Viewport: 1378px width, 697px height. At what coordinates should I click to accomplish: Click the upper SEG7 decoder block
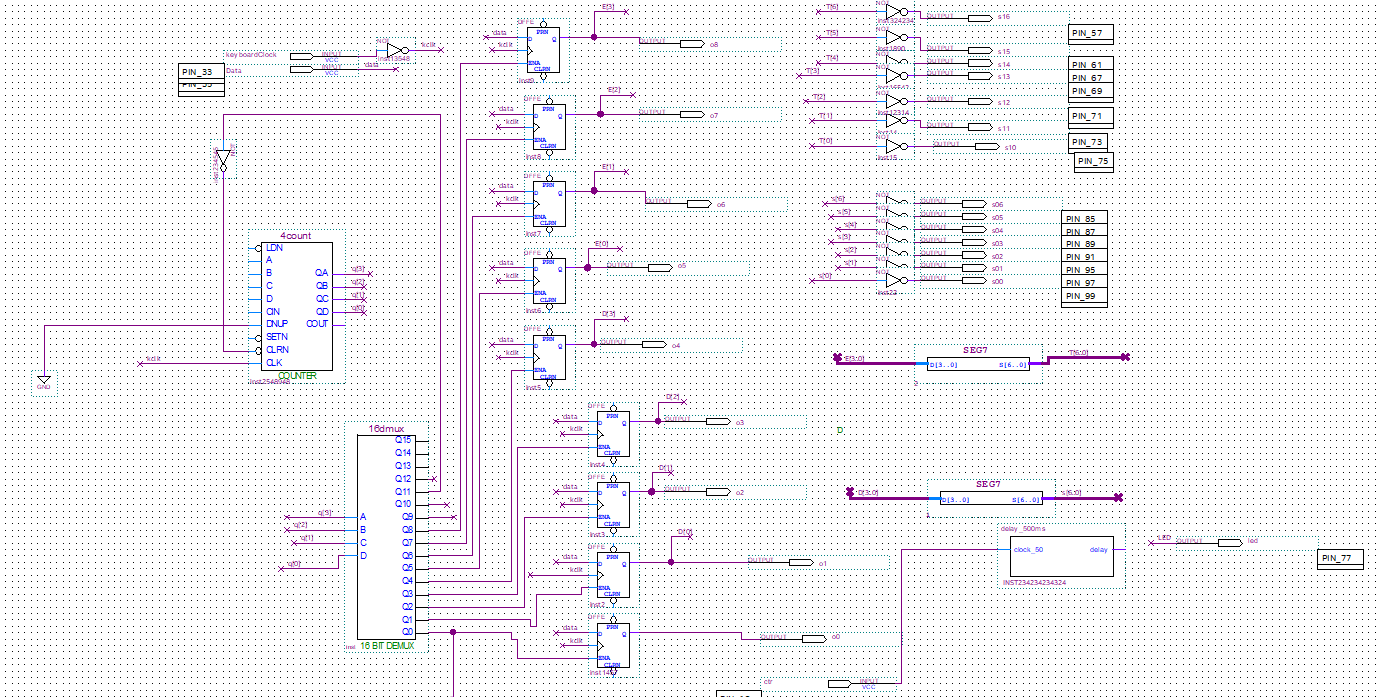tap(978, 364)
